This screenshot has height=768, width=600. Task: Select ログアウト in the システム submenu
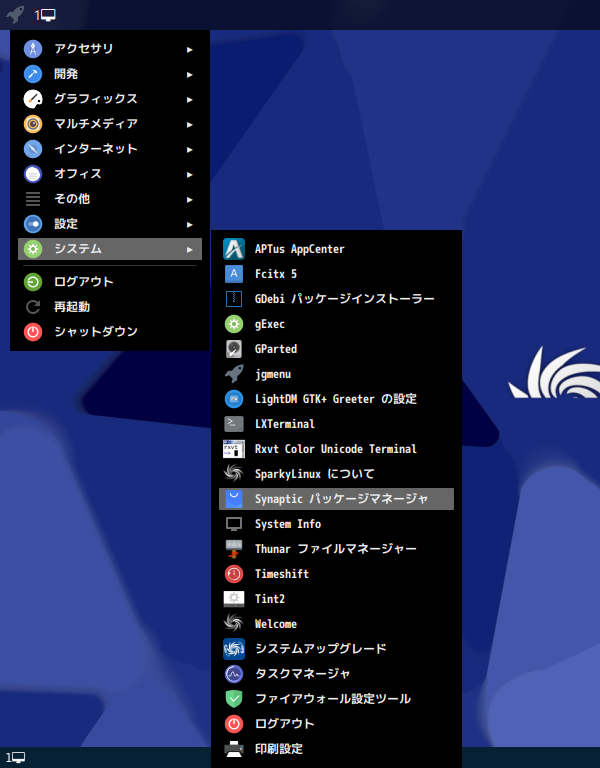336,723
